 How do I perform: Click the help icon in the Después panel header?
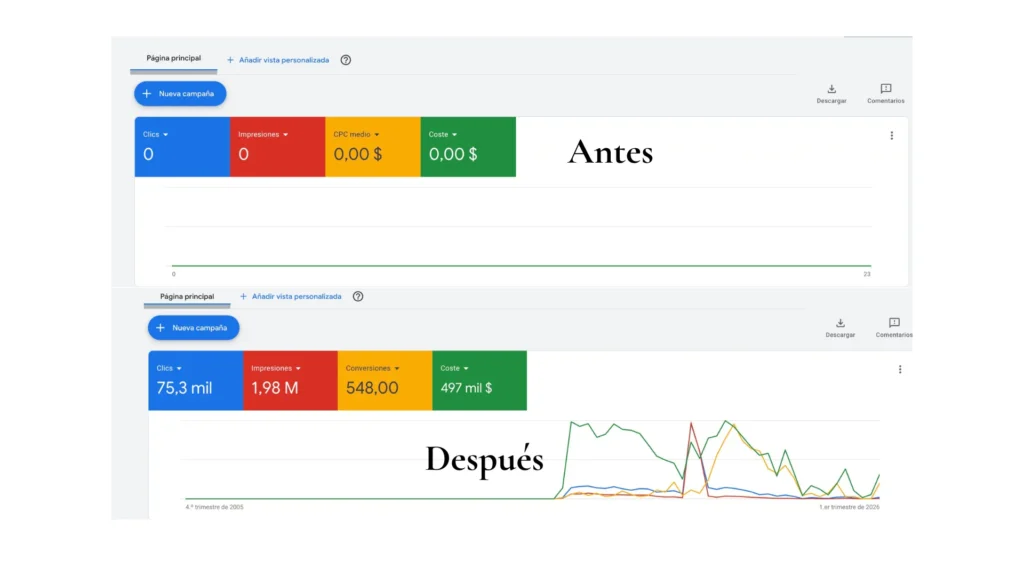pos(357,296)
